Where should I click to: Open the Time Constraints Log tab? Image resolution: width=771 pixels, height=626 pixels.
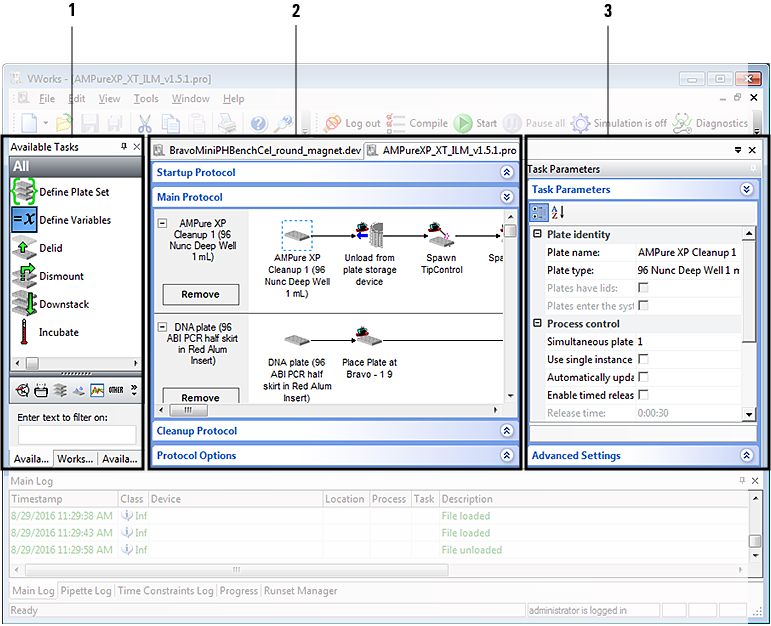166,591
